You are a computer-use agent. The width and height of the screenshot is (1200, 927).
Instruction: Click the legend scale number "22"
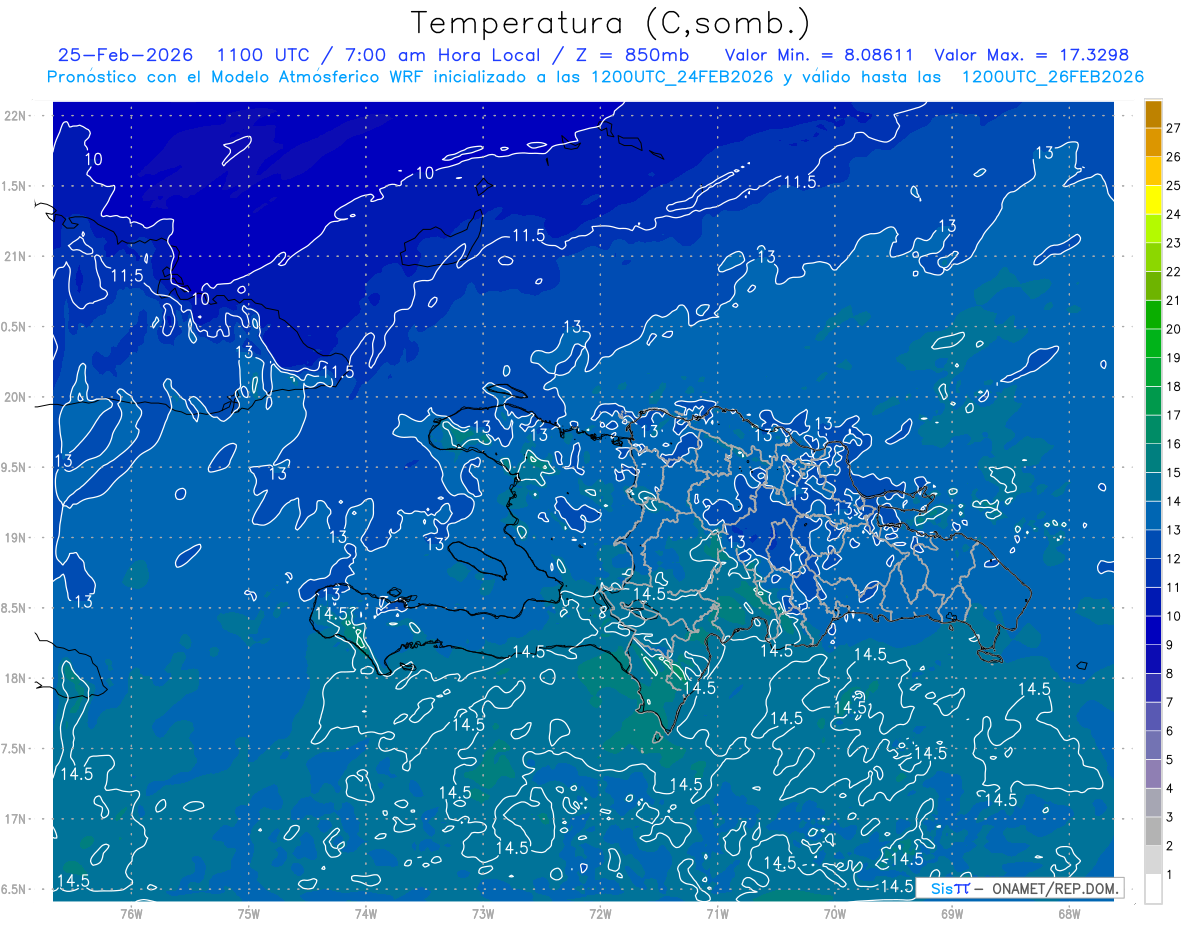click(1173, 272)
